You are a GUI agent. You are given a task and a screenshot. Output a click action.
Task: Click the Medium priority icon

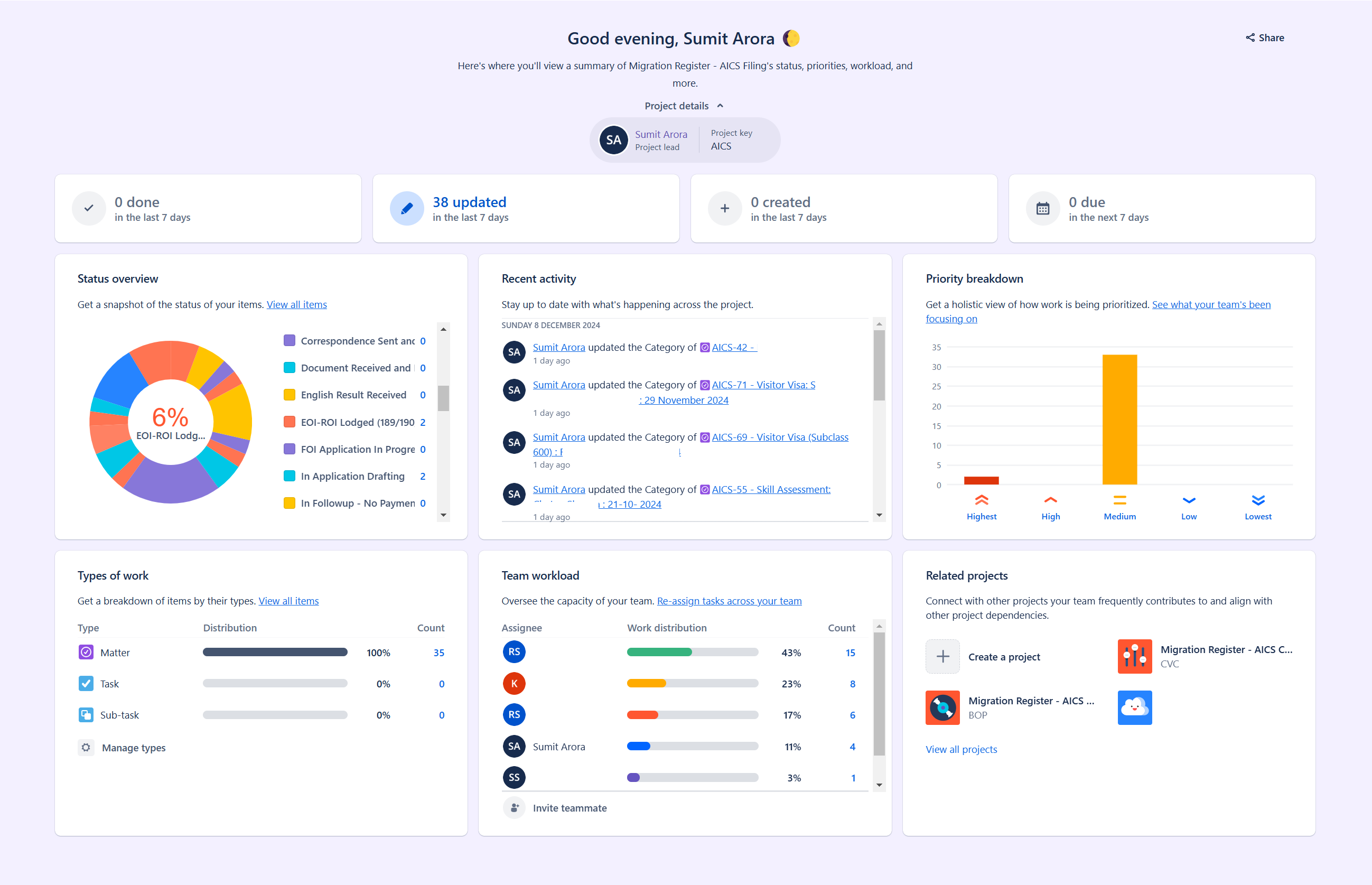click(x=1119, y=500)
